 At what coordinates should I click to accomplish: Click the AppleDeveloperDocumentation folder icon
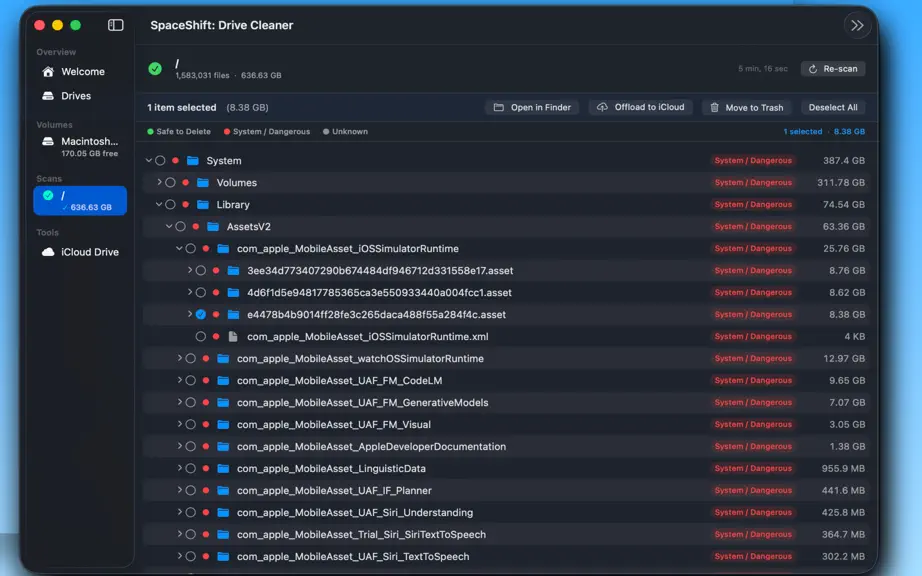tap(223, 447)
